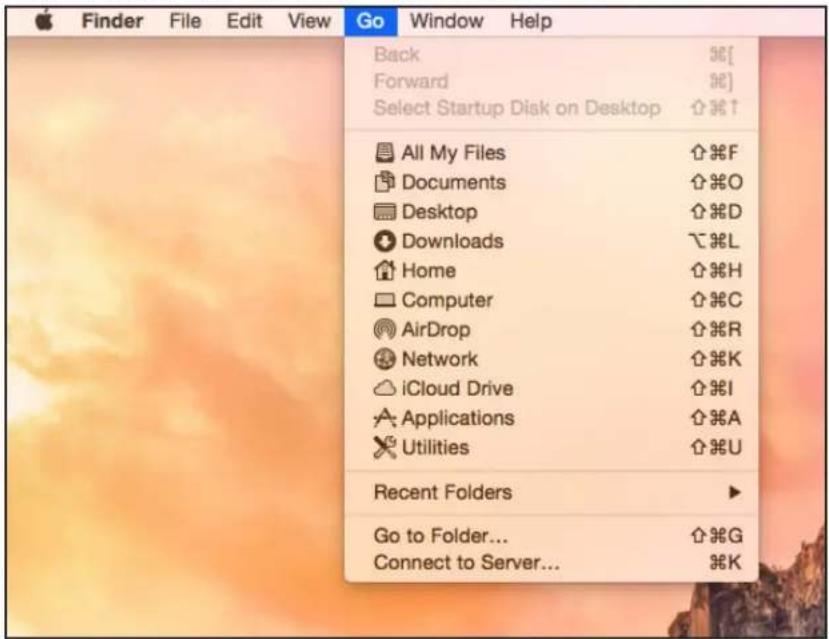Select the Computer label
This screenshot has height=639, width=829.
[447, 300]
